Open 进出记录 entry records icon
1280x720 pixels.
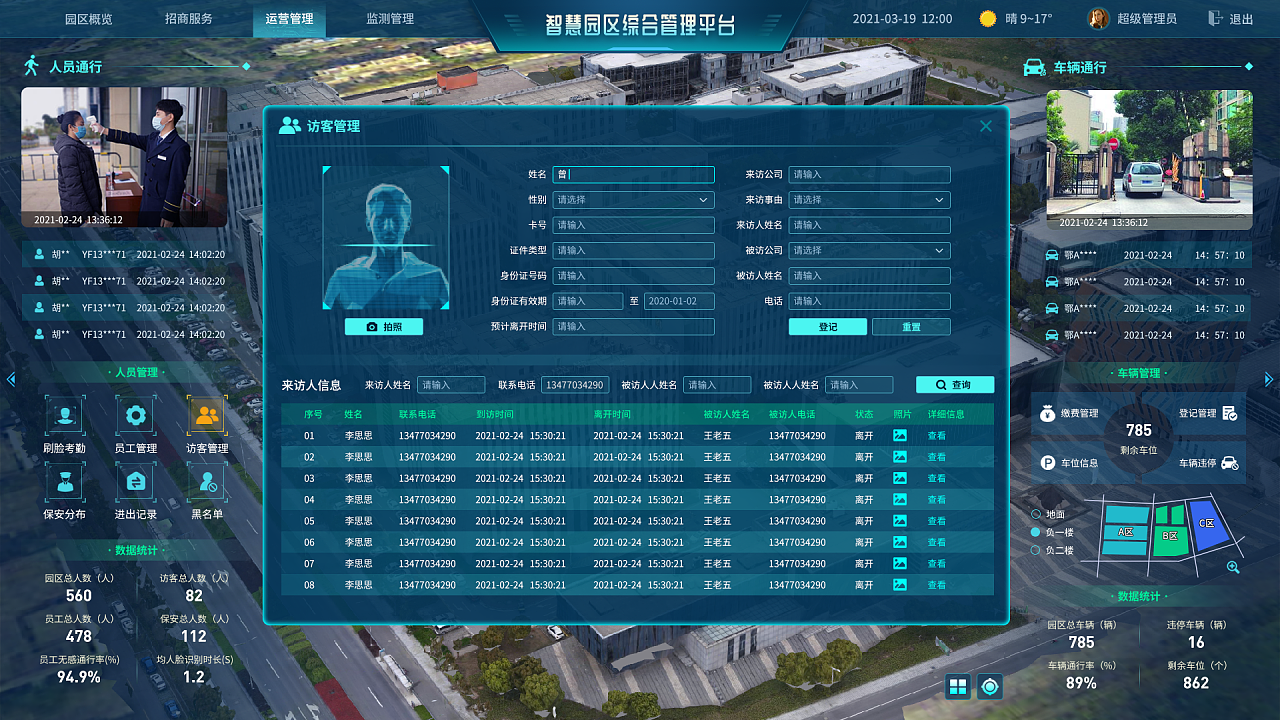pyautogui.click(x=135, y=482)
